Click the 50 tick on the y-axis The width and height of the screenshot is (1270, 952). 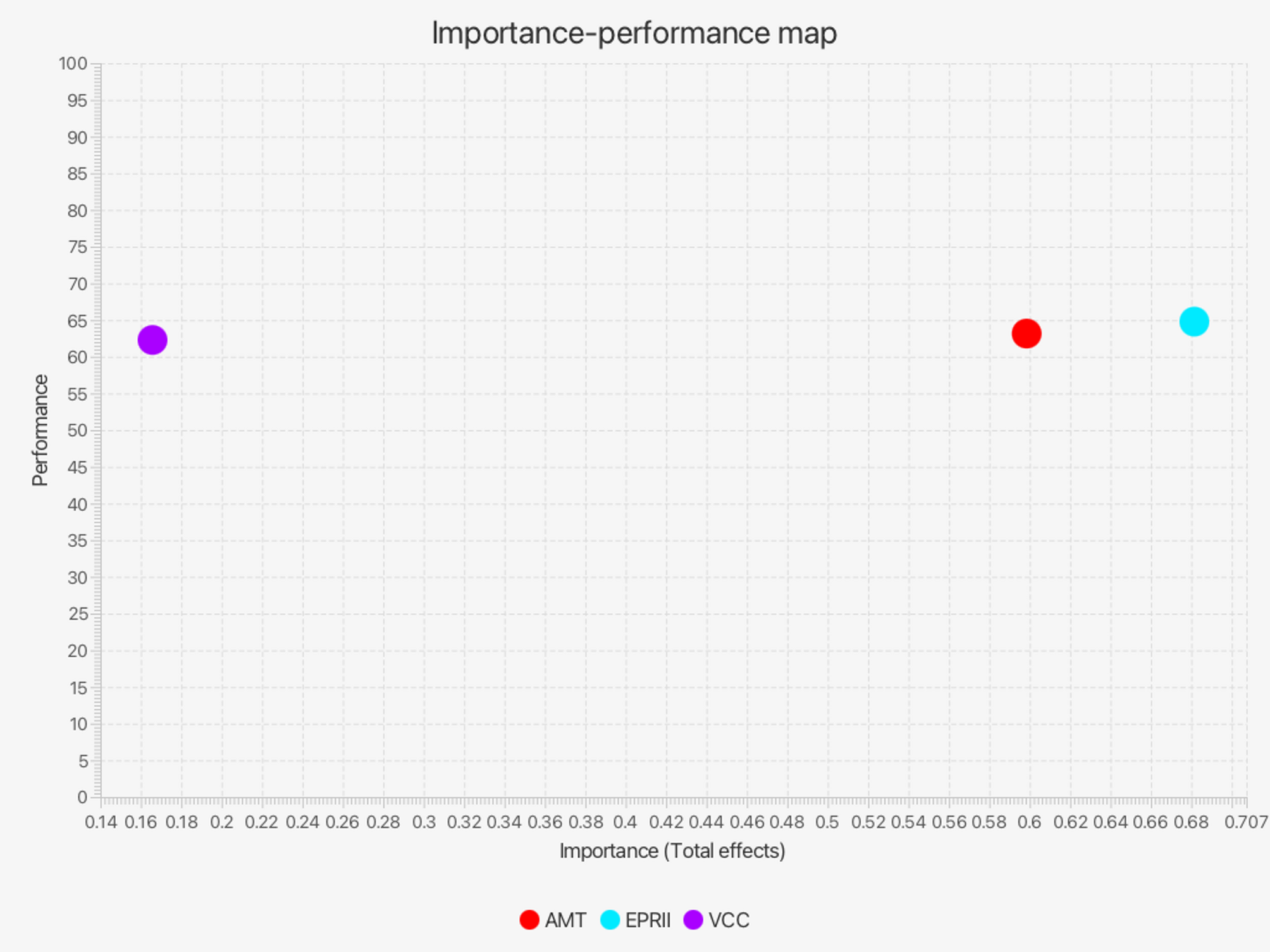[77, 430]
